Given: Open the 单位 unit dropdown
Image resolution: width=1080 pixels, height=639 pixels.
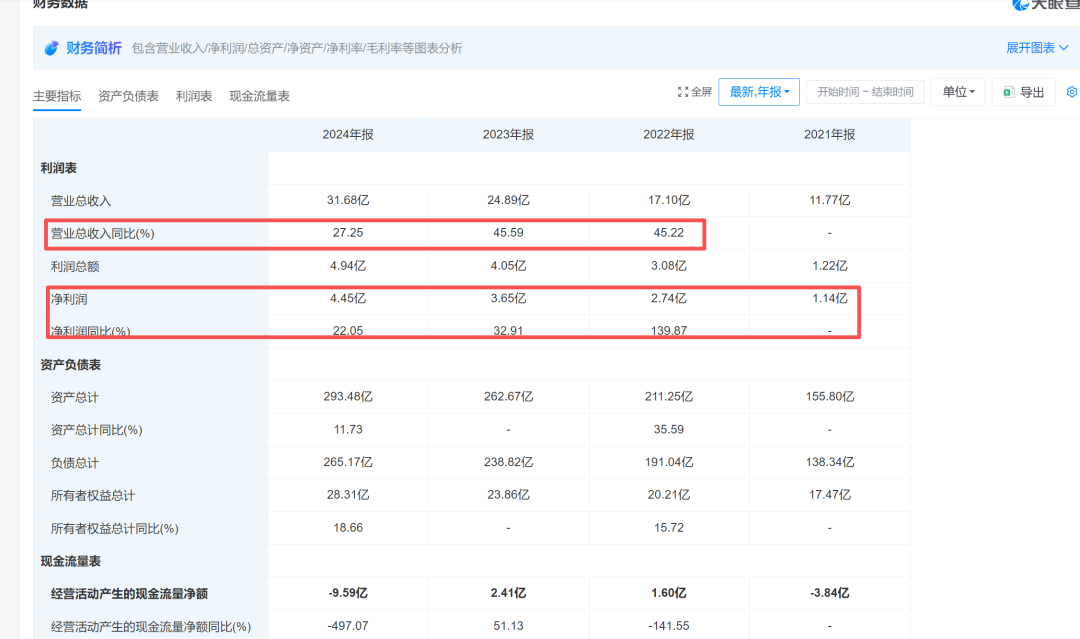Looking at the screenshot, I should click(x=958, y=92).
